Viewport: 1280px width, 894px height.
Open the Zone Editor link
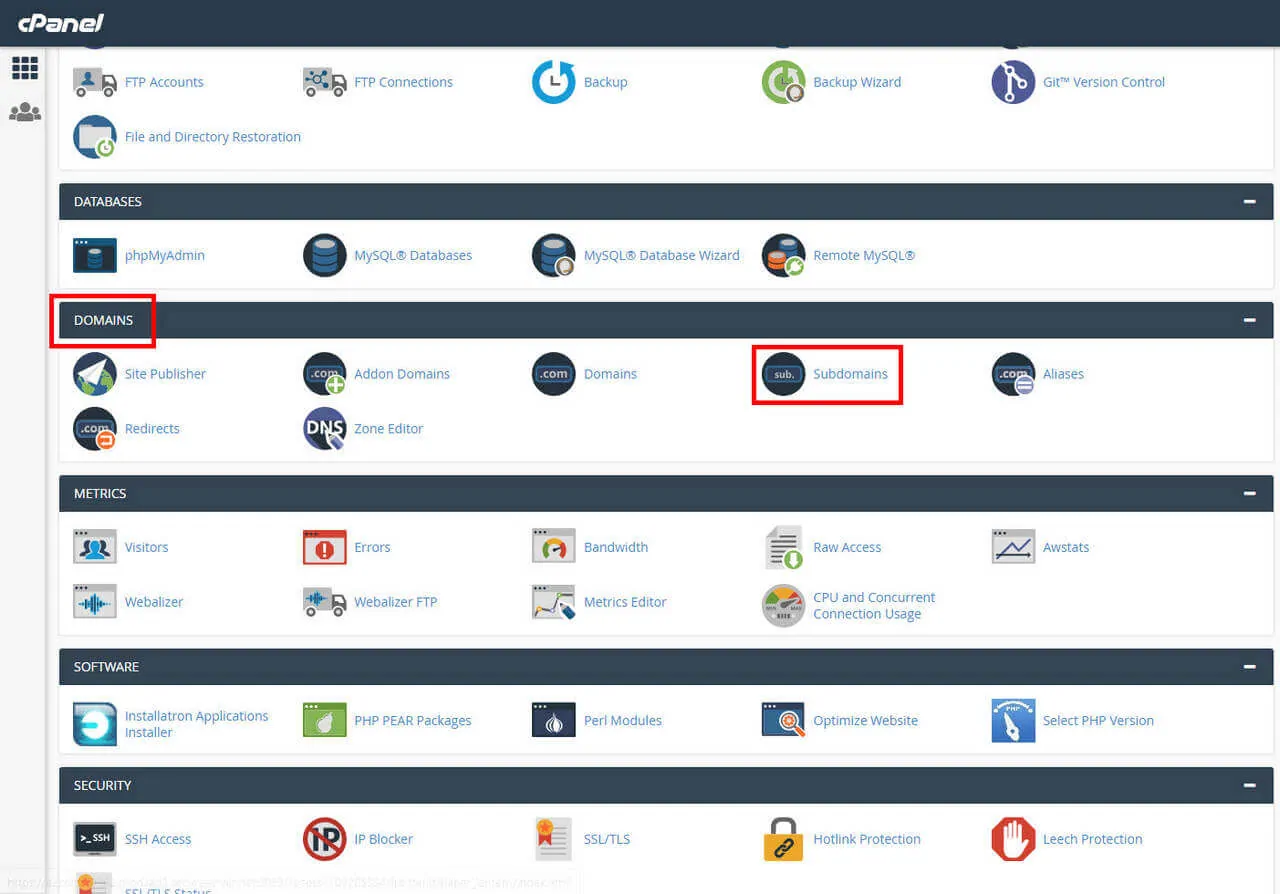click(x=388, y=429)
